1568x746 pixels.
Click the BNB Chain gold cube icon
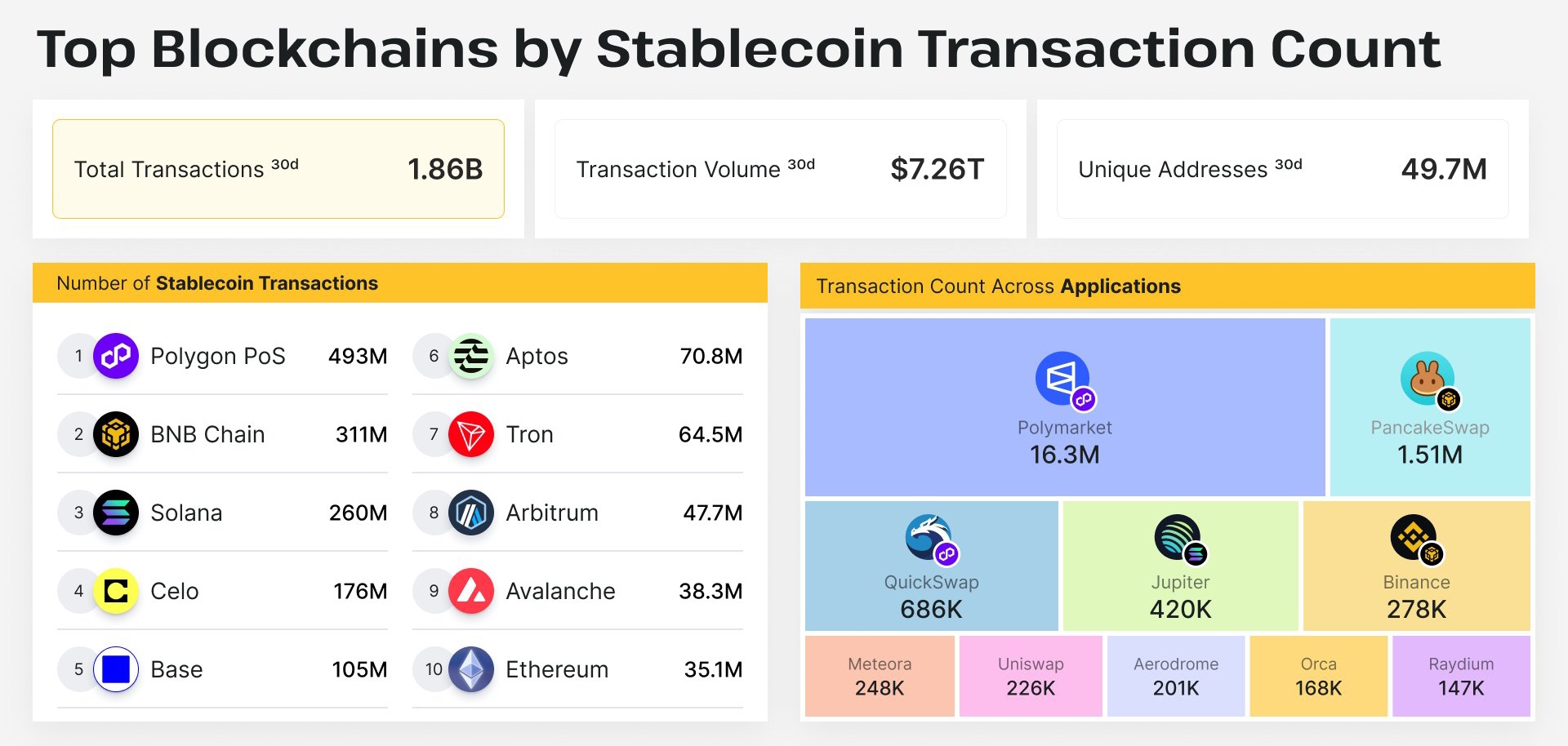(x=116, y=434)
